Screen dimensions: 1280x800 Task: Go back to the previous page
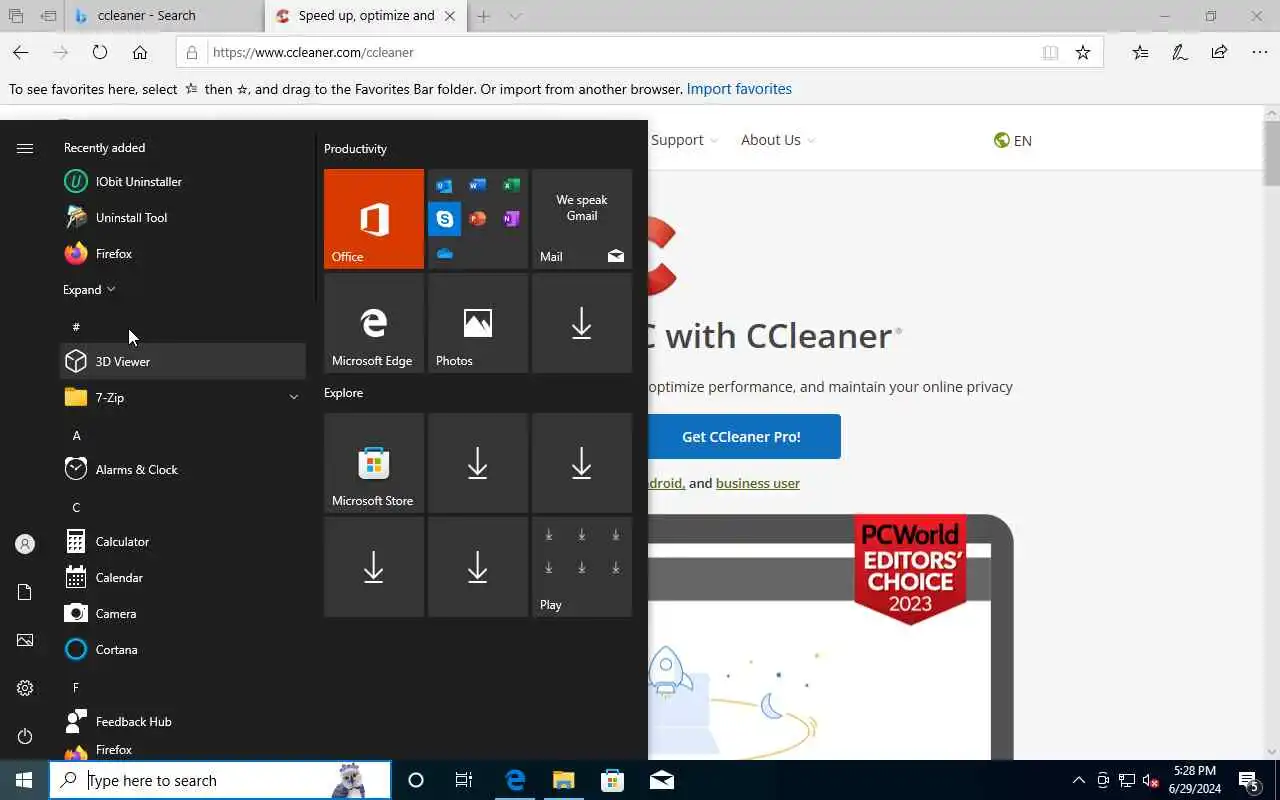21,53
